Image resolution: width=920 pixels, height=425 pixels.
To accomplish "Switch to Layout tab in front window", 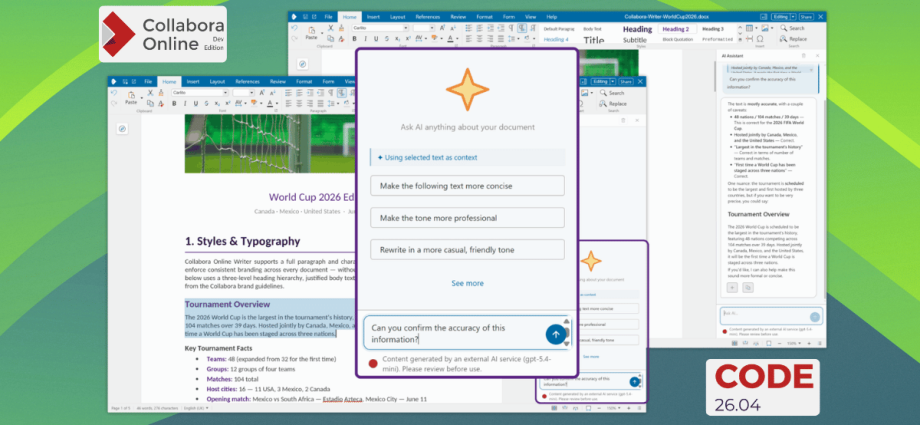I will click(217, 82).
